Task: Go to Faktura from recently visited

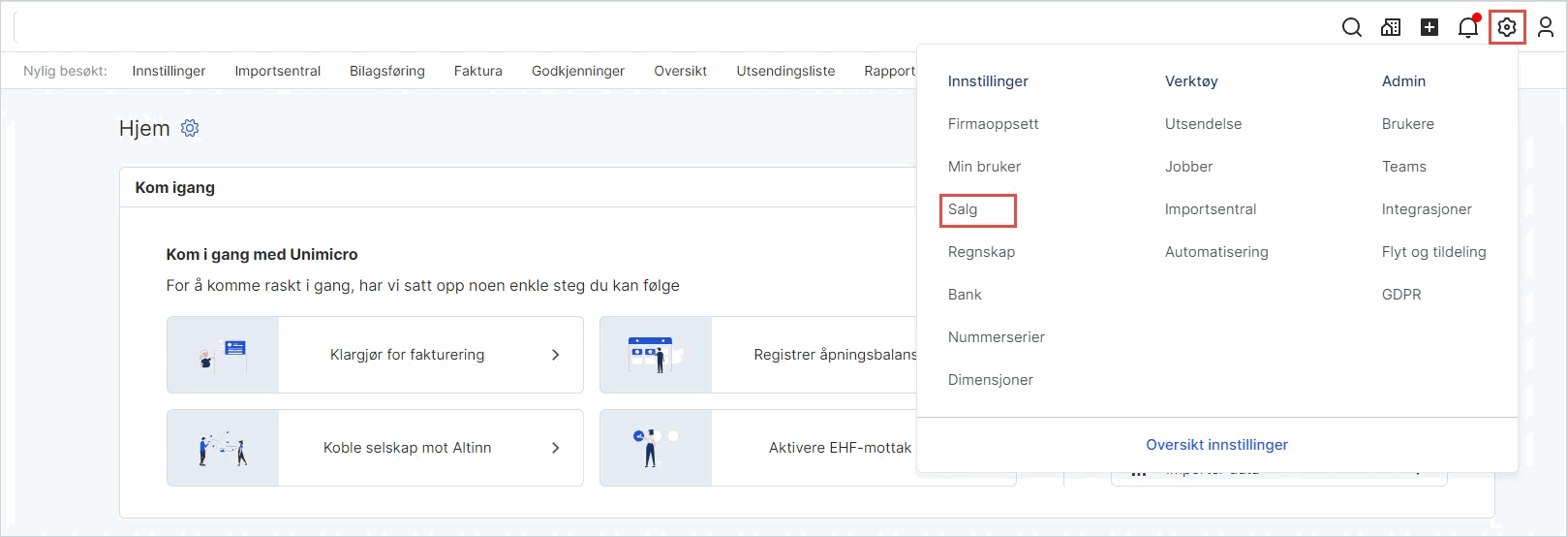Action: pyautogui.click(x=478, y=71)
